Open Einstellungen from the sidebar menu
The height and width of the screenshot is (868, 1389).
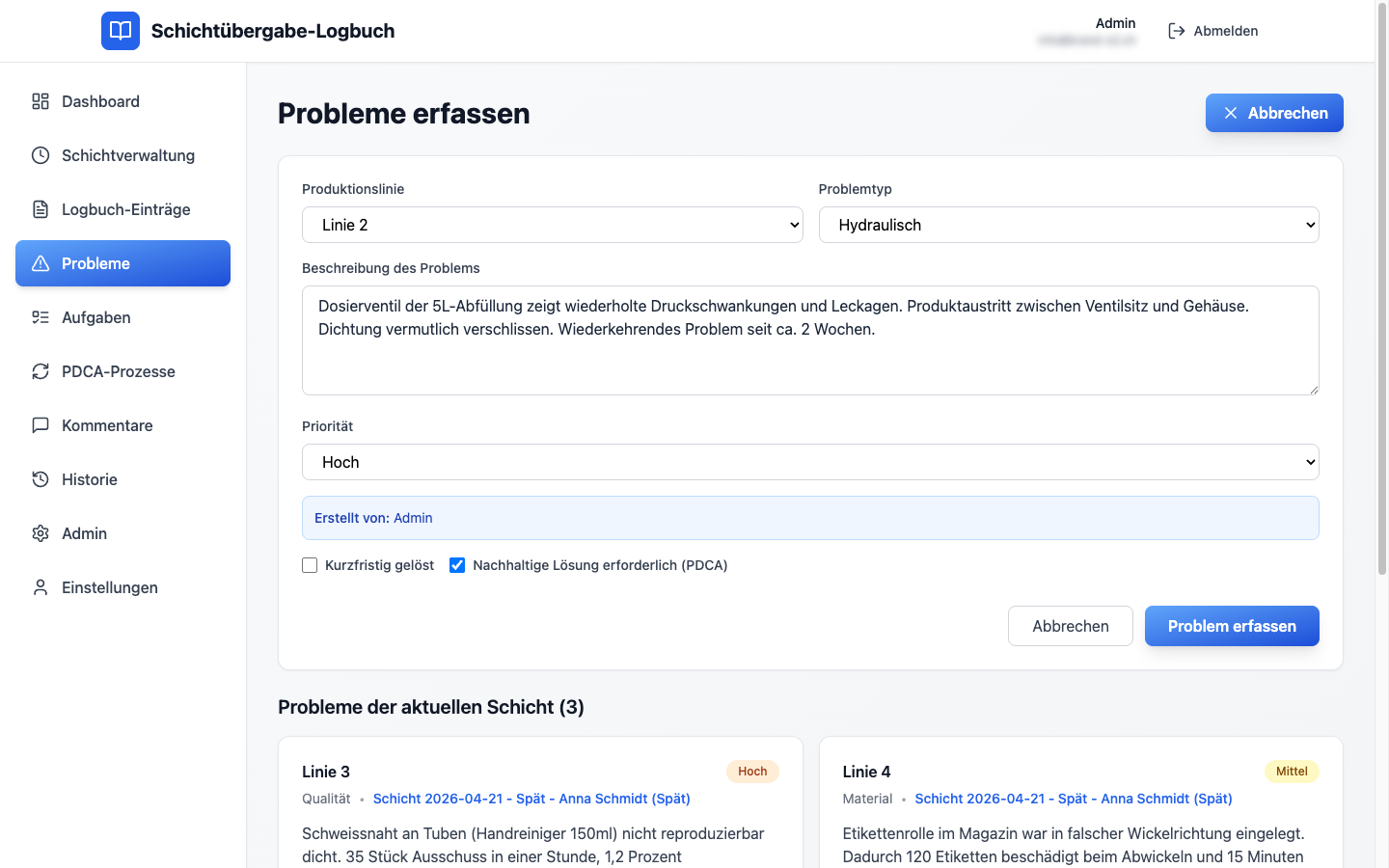coord(109,587)
